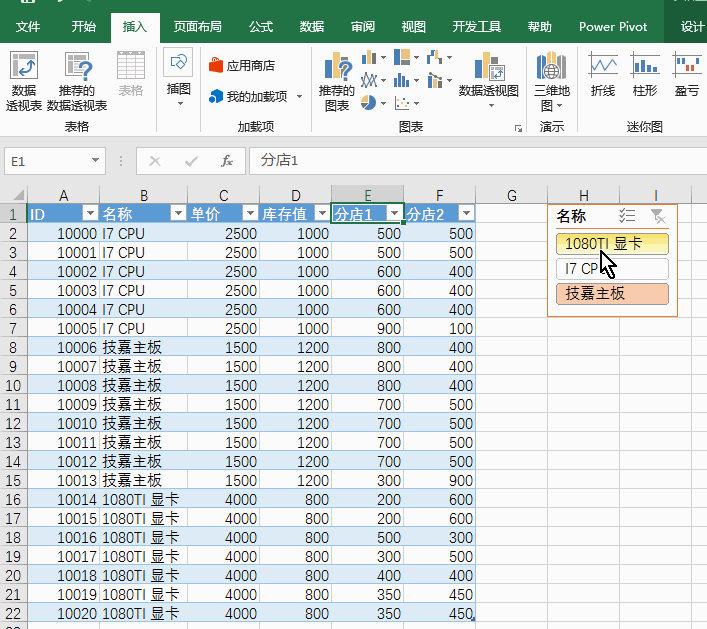
Task: Switch to the 公式 (Formulas) tab
Action: (261, 27)
